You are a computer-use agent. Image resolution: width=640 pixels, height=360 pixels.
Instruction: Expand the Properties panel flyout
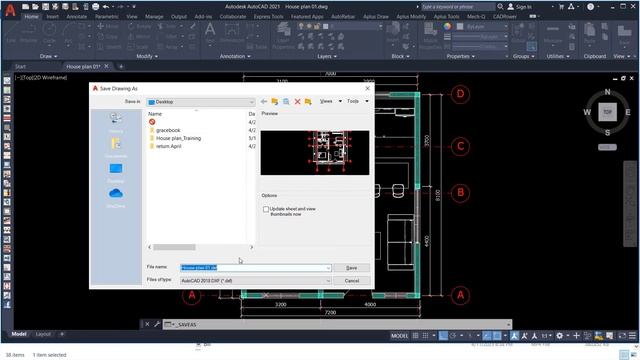click(x=460, y=56)
